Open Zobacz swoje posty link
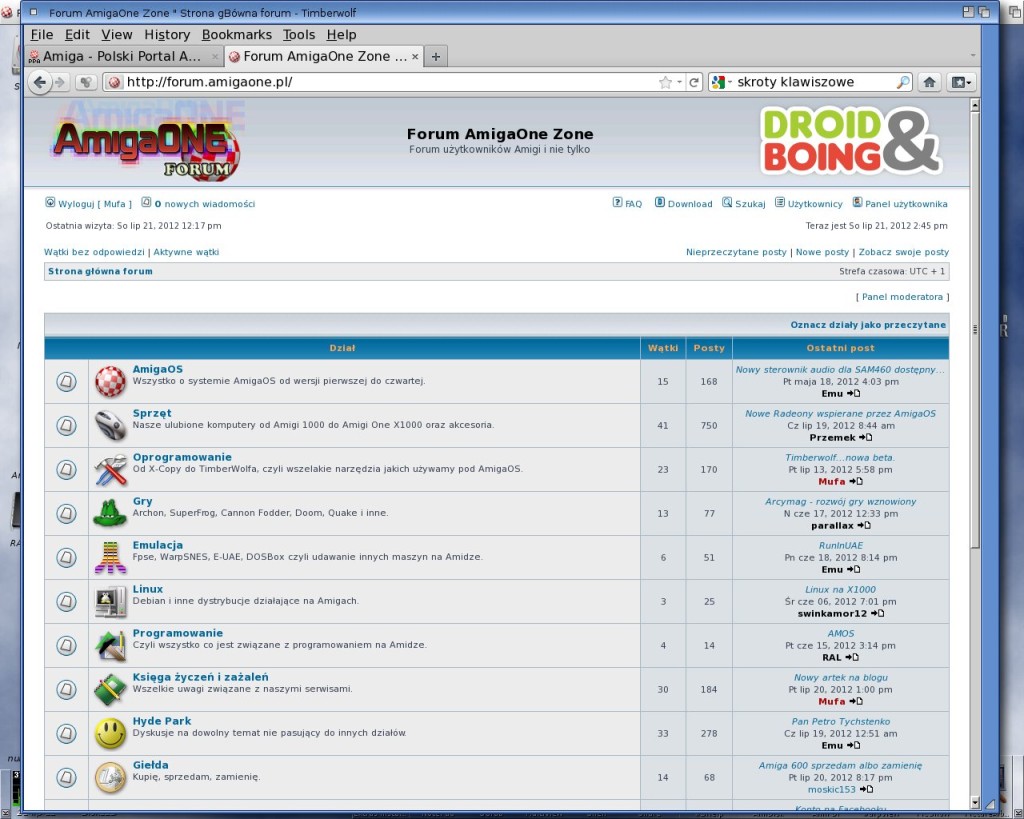This screenshot has width=1024, height=819. pos(904,252)
